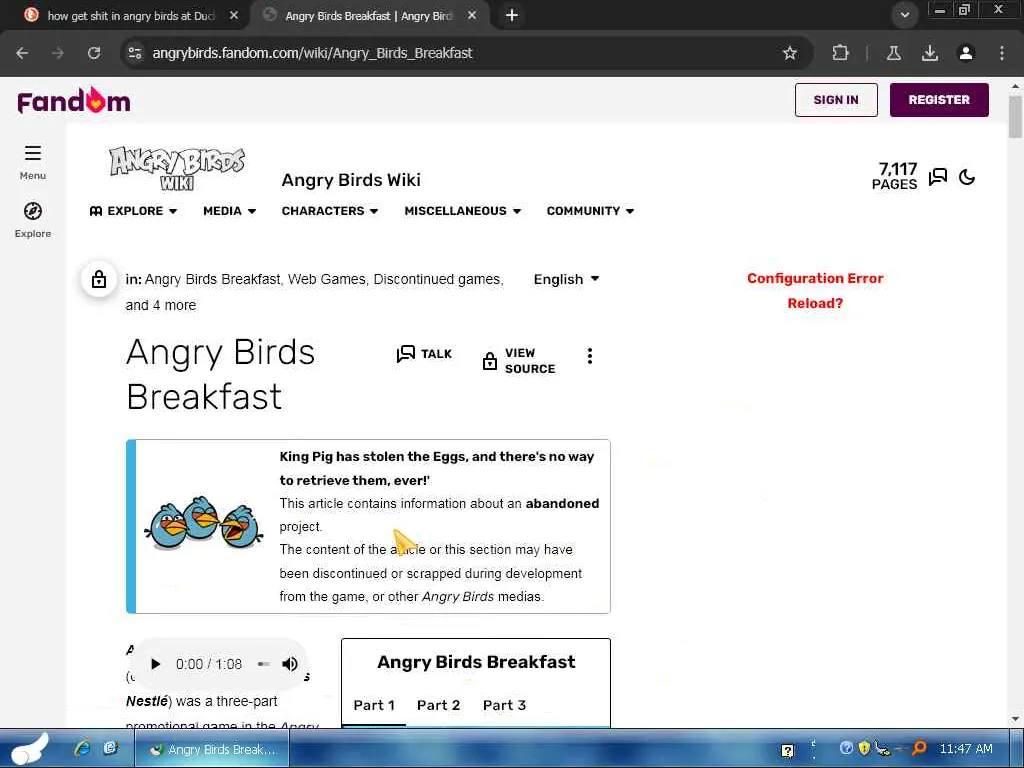
Task: Select the Part 2 infobox tab
Action: click(438, 705)
